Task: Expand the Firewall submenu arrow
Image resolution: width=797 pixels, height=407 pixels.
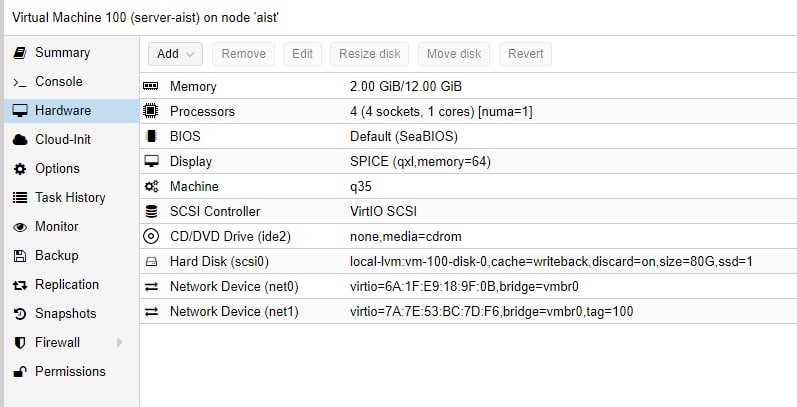Action: point(119,342)
